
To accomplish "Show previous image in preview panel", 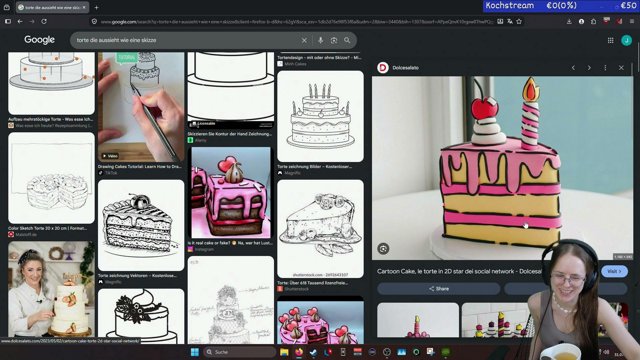I will [x=573, y=68].
